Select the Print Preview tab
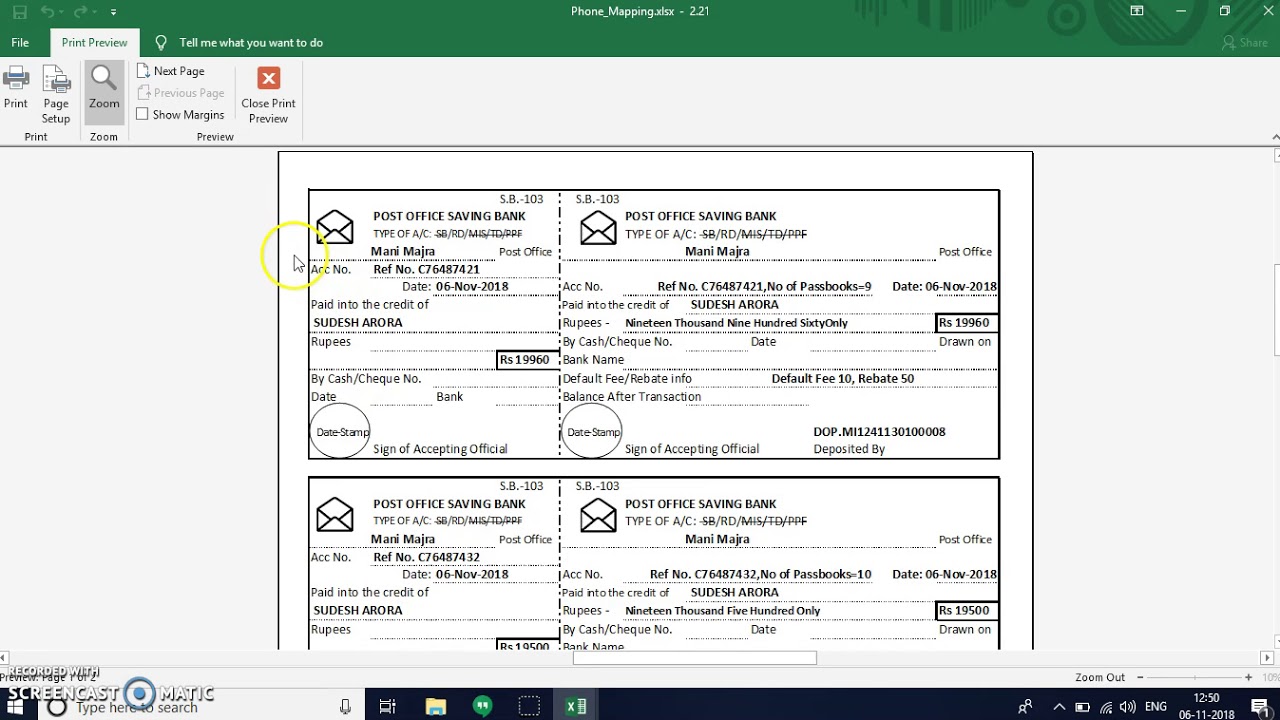Image resolution: width=1280 pixels, height=720 pixels. [x=94, y=43]
